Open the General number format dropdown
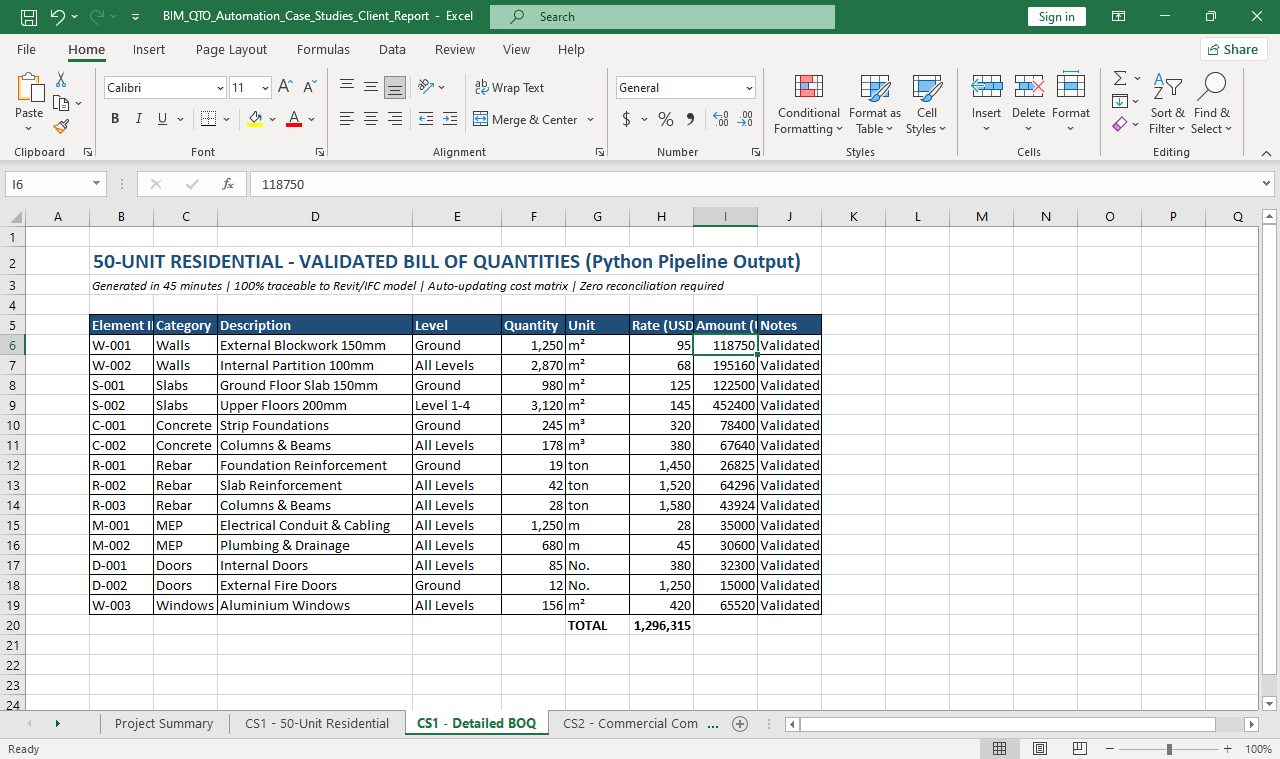Viewport: 1280px width, 759px height. click(x=749, y=88)
